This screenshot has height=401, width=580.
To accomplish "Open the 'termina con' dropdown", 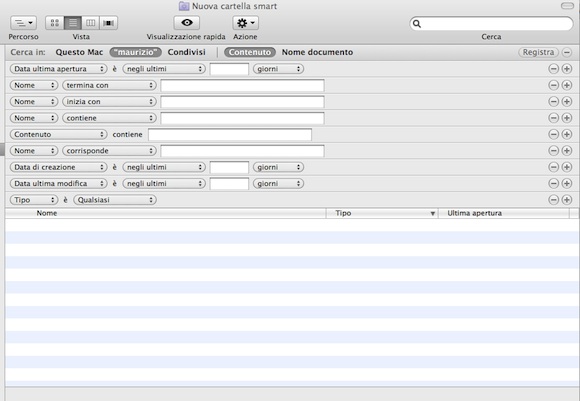I will pos(109,85).
